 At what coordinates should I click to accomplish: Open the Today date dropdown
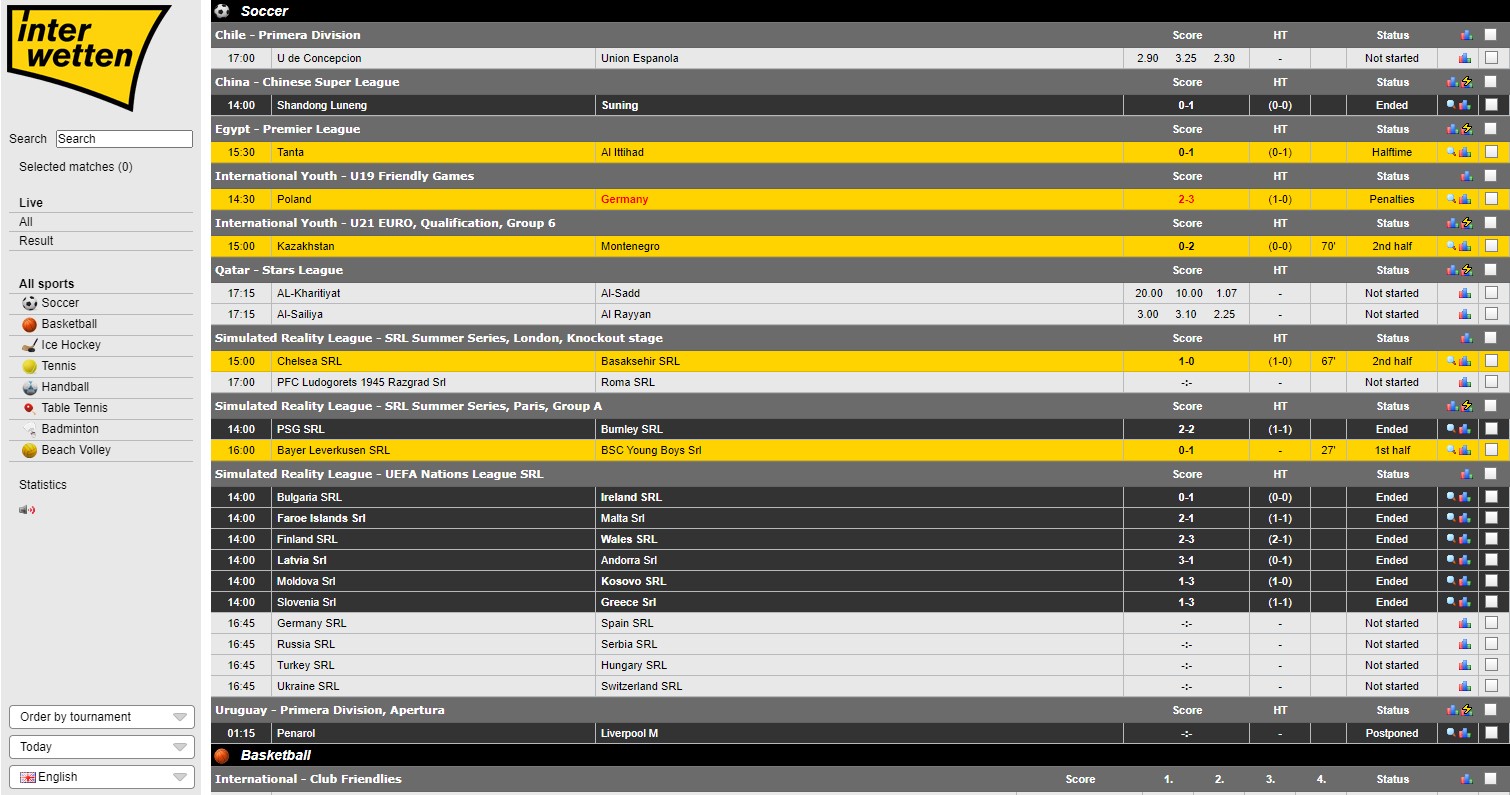click(102, 747)
